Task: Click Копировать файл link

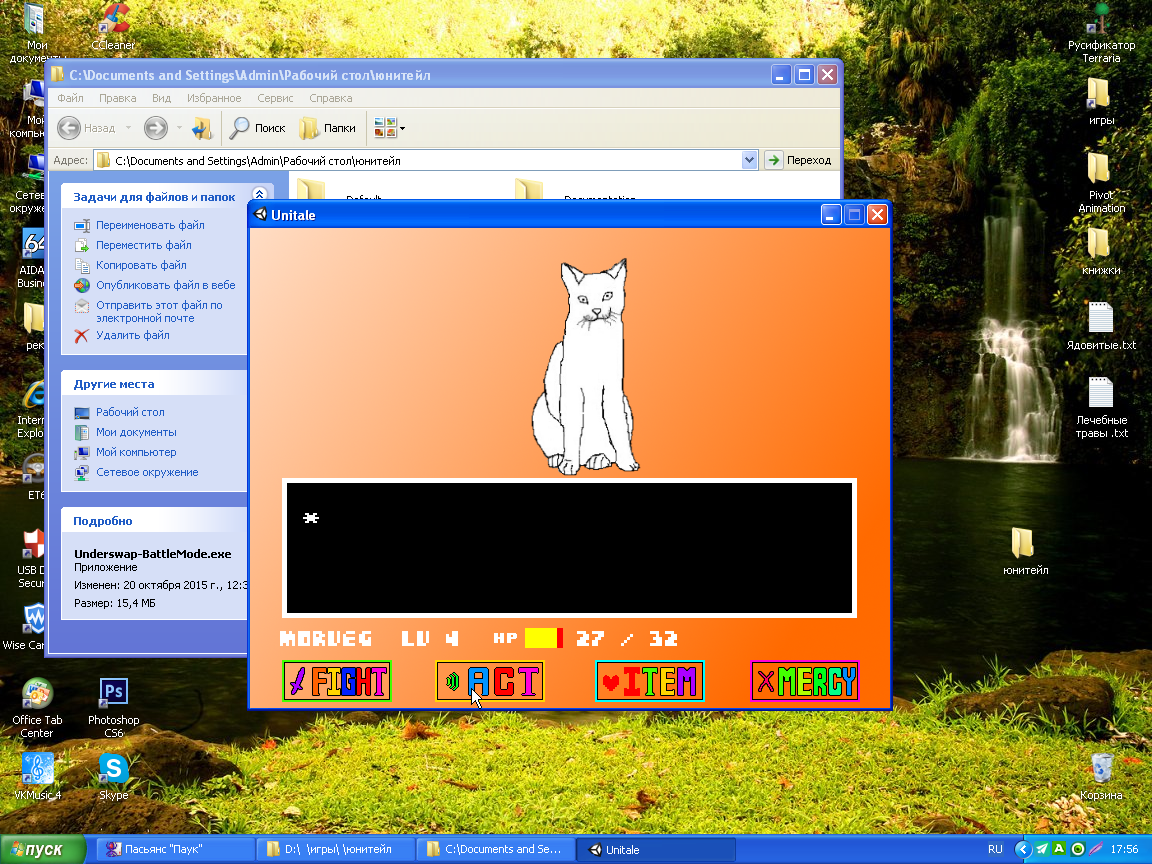Action: click(141, 264)
